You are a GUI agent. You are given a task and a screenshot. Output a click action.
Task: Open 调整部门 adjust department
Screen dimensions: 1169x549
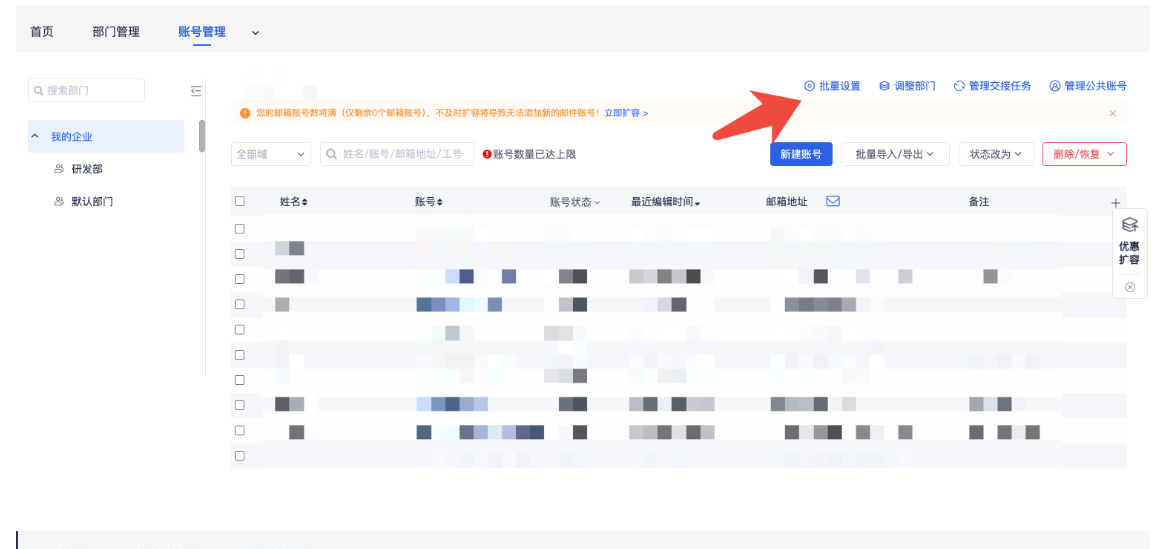pyautogui.click(x=907, y=86)
